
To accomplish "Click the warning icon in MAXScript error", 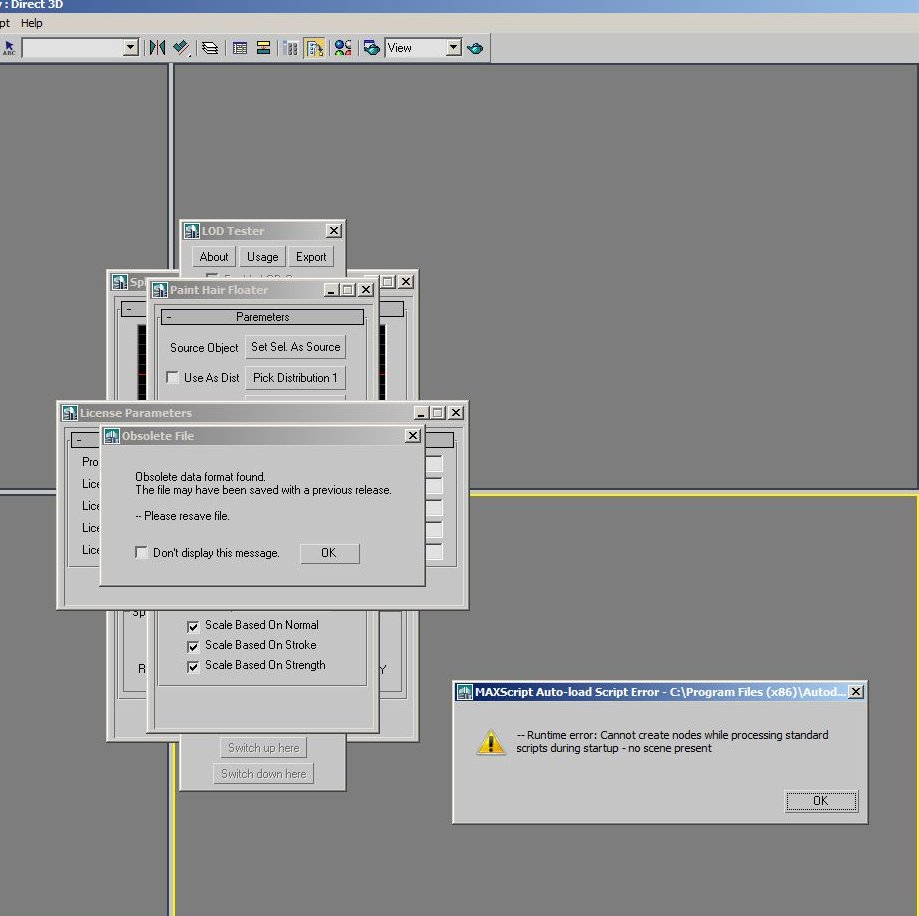I will point(491,743).
